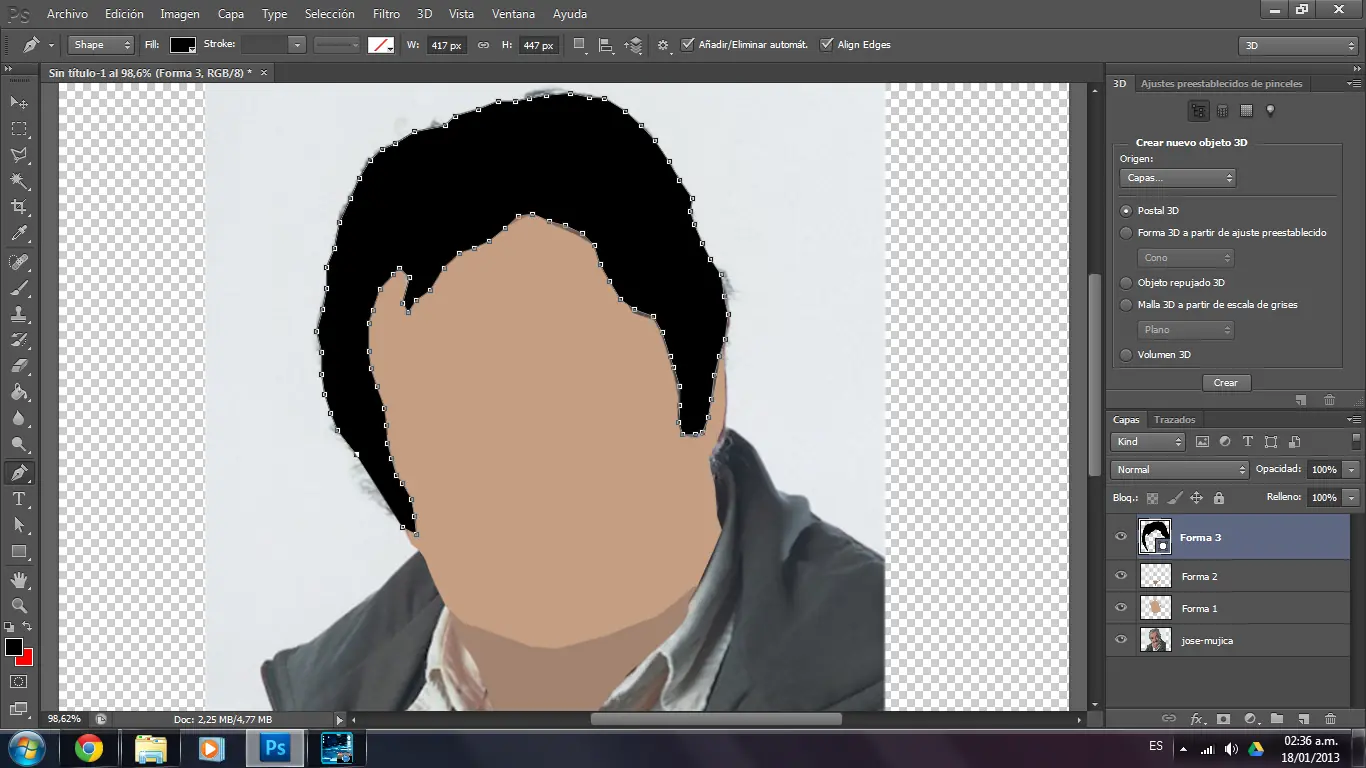This screenshot has width=1366, height=768.
Task: Open the Imagen menu
Action: pyautogui.click(x=180, y=14)
